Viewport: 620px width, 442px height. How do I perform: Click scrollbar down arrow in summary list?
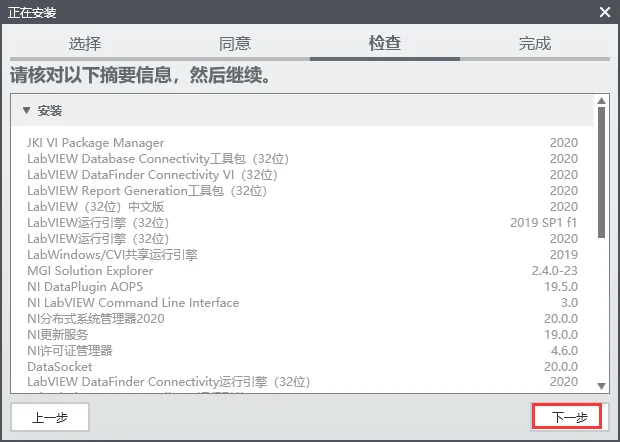tap(601, 386)
